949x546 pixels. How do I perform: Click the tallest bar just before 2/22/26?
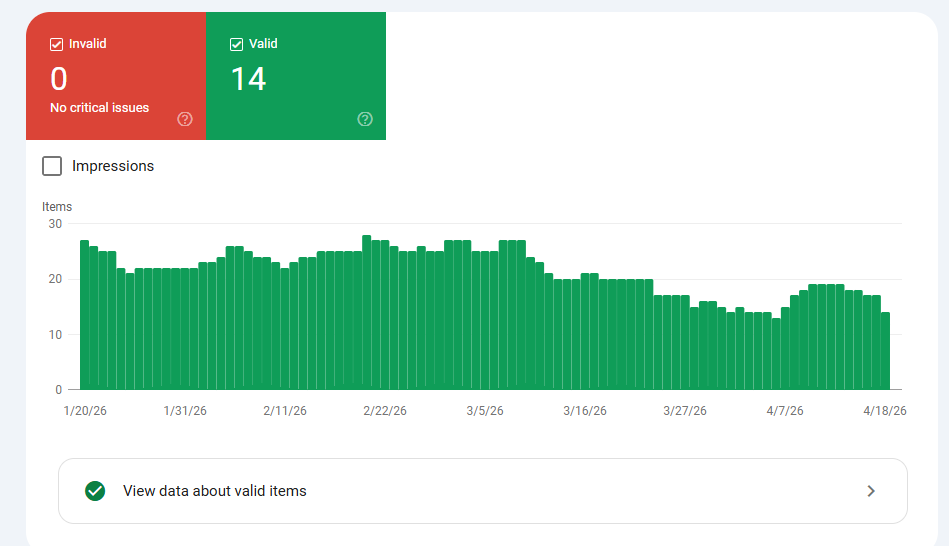coord(367,313)
